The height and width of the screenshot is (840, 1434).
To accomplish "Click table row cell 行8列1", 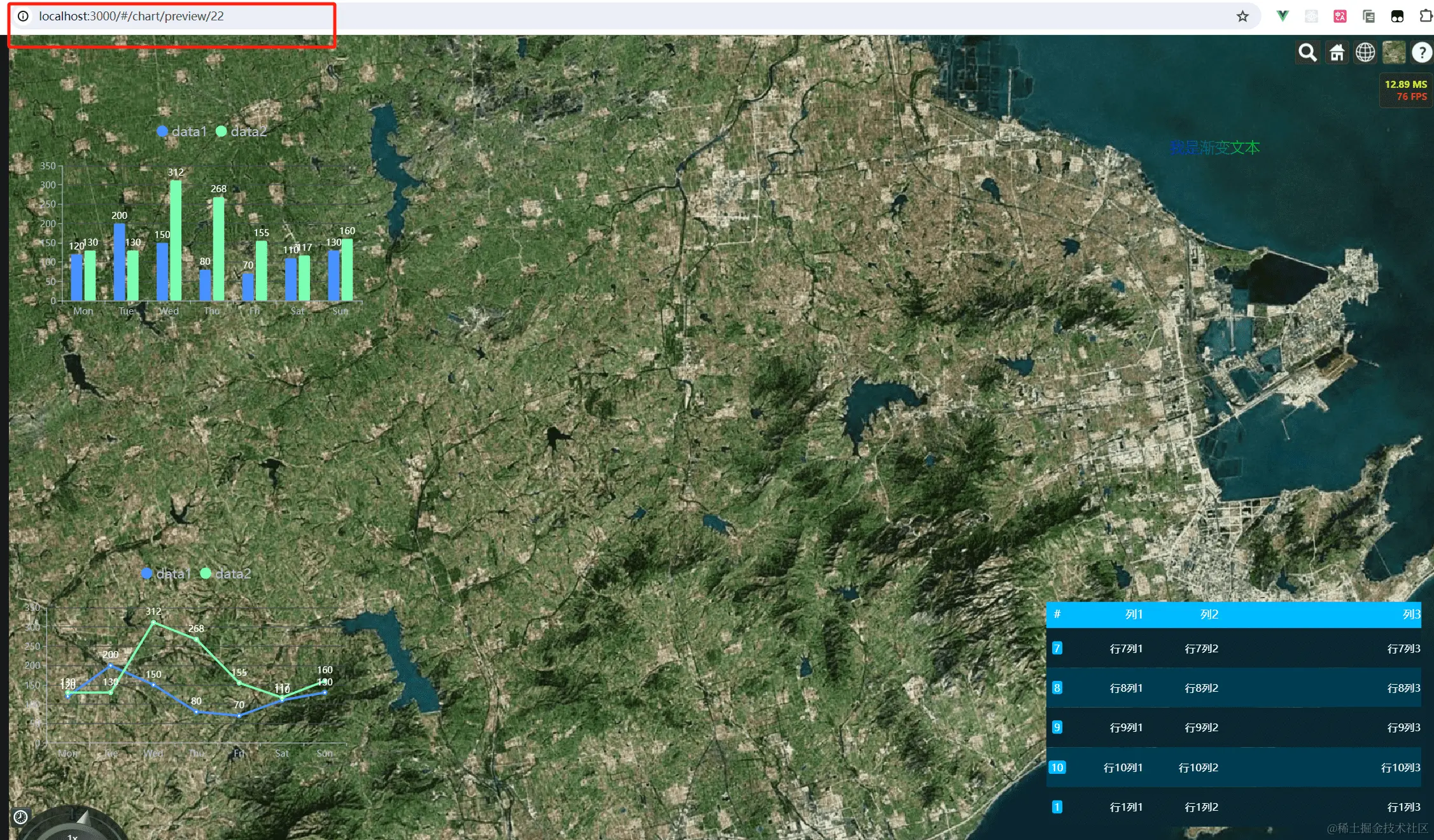I will 1126,688.
